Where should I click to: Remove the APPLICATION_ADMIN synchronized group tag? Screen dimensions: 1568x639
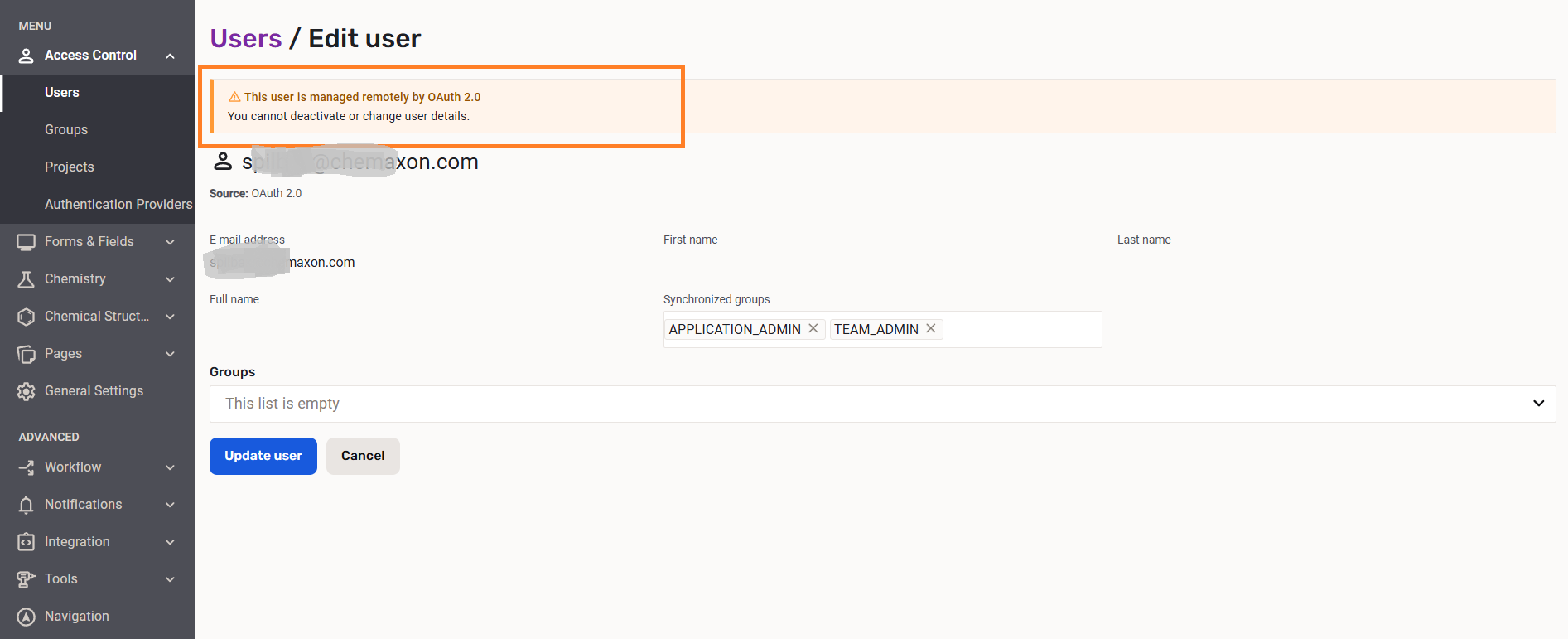813,329
